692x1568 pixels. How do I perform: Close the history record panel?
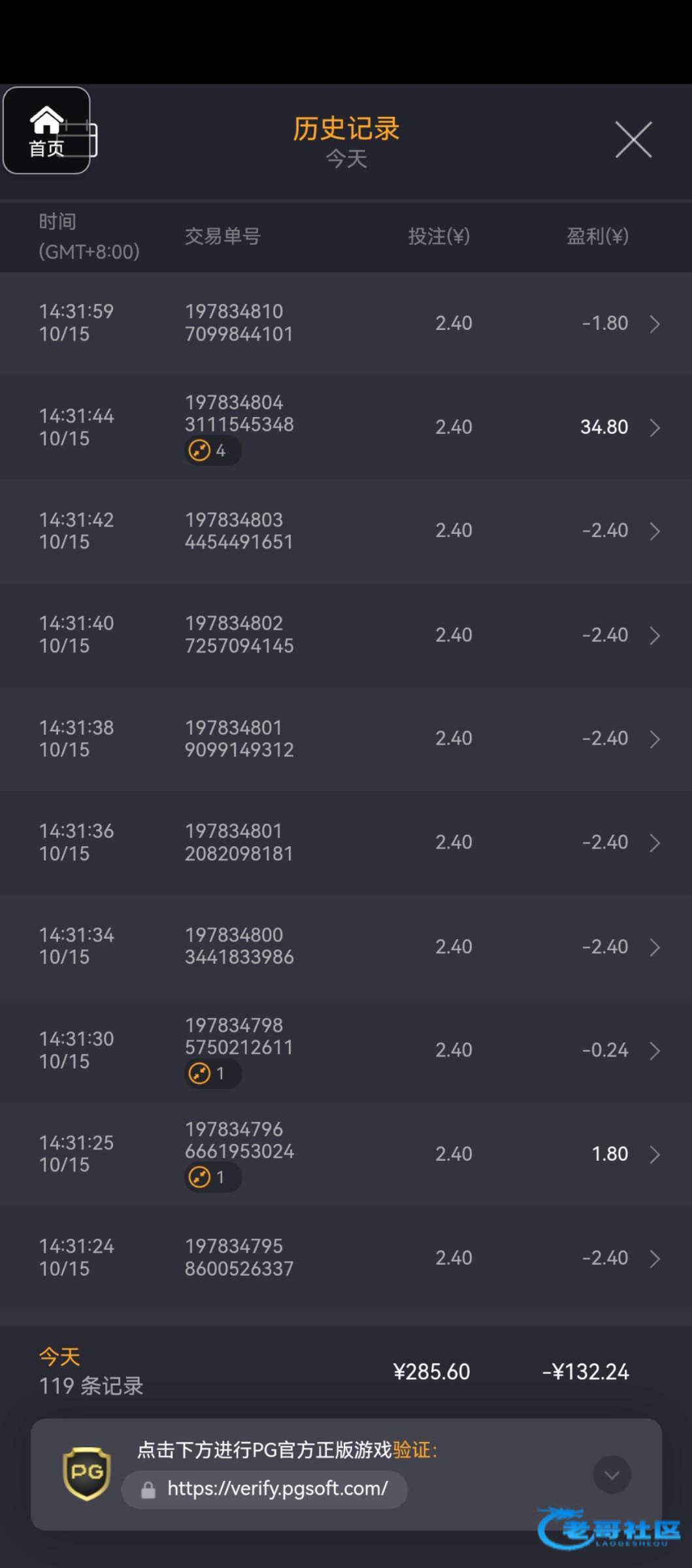pos(633,139)
